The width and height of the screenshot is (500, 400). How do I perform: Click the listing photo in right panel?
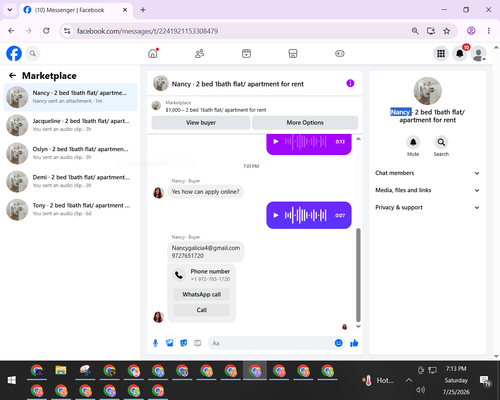point(428,91)
